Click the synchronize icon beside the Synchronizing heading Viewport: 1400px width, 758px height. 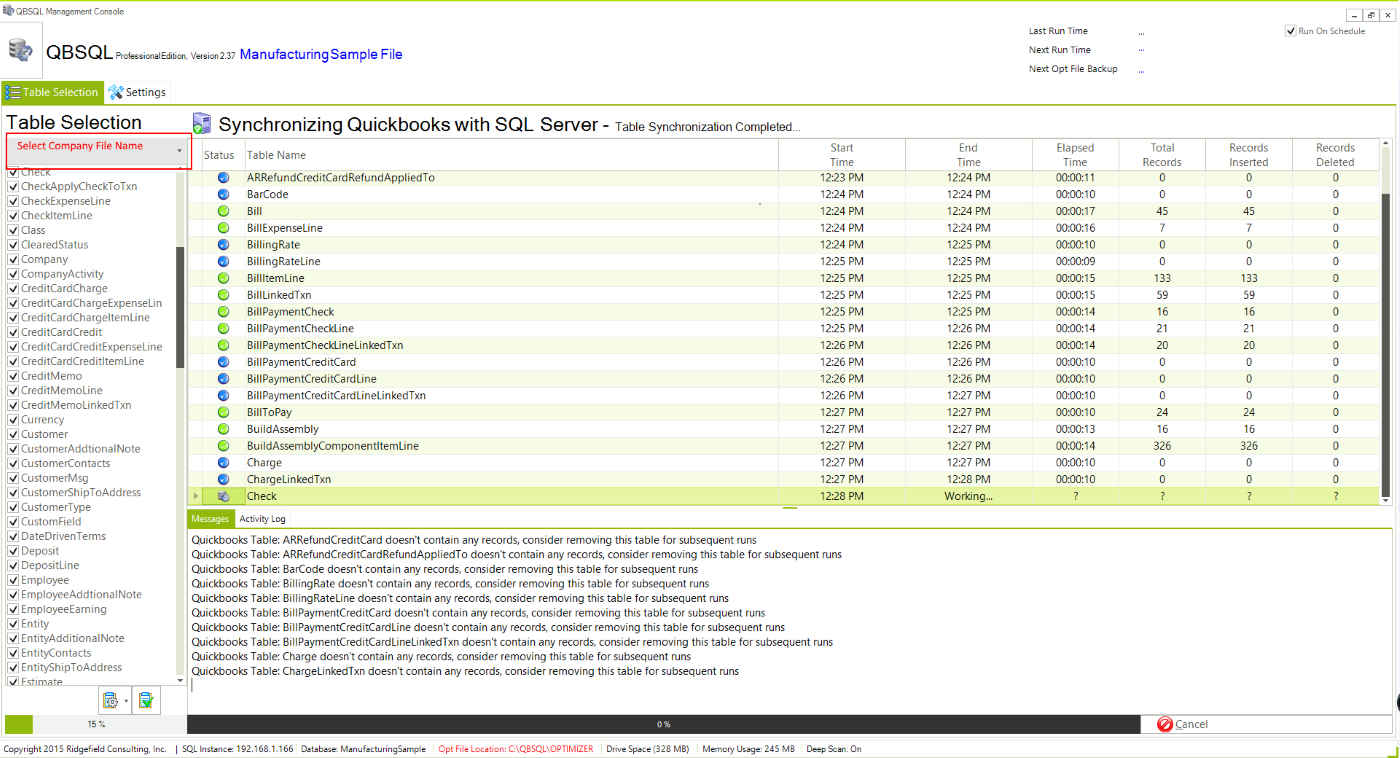point(202,124)
